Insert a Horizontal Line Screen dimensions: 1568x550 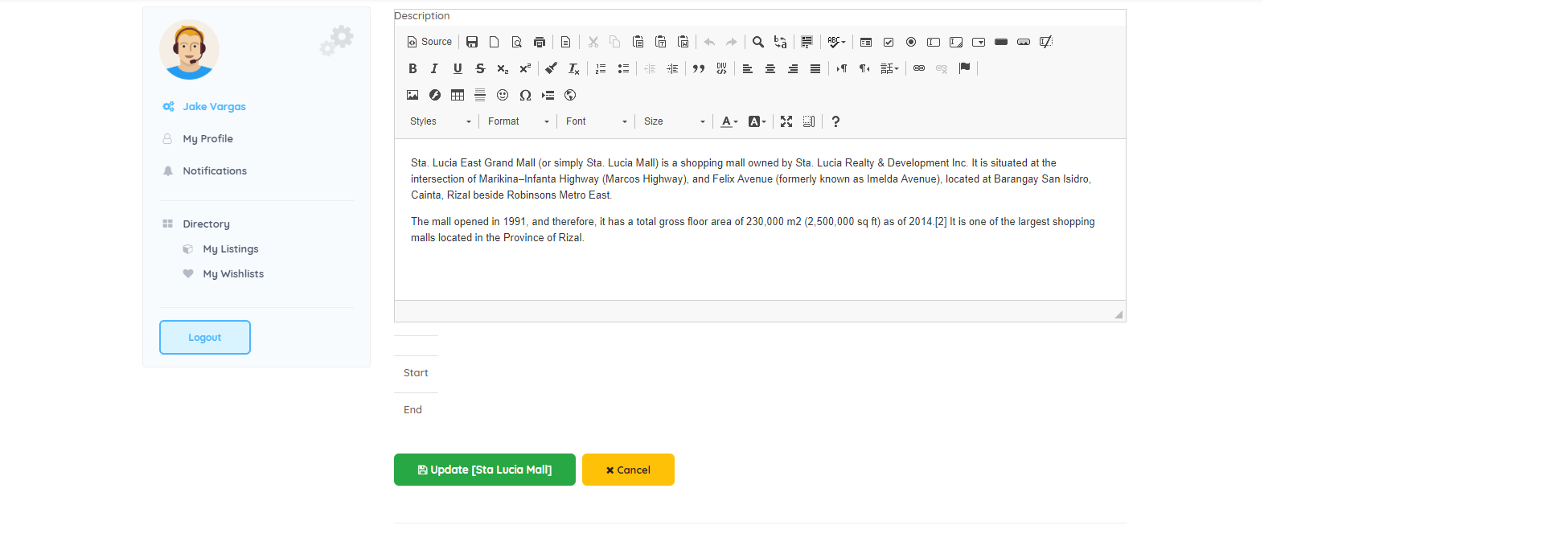click(480, 95)
